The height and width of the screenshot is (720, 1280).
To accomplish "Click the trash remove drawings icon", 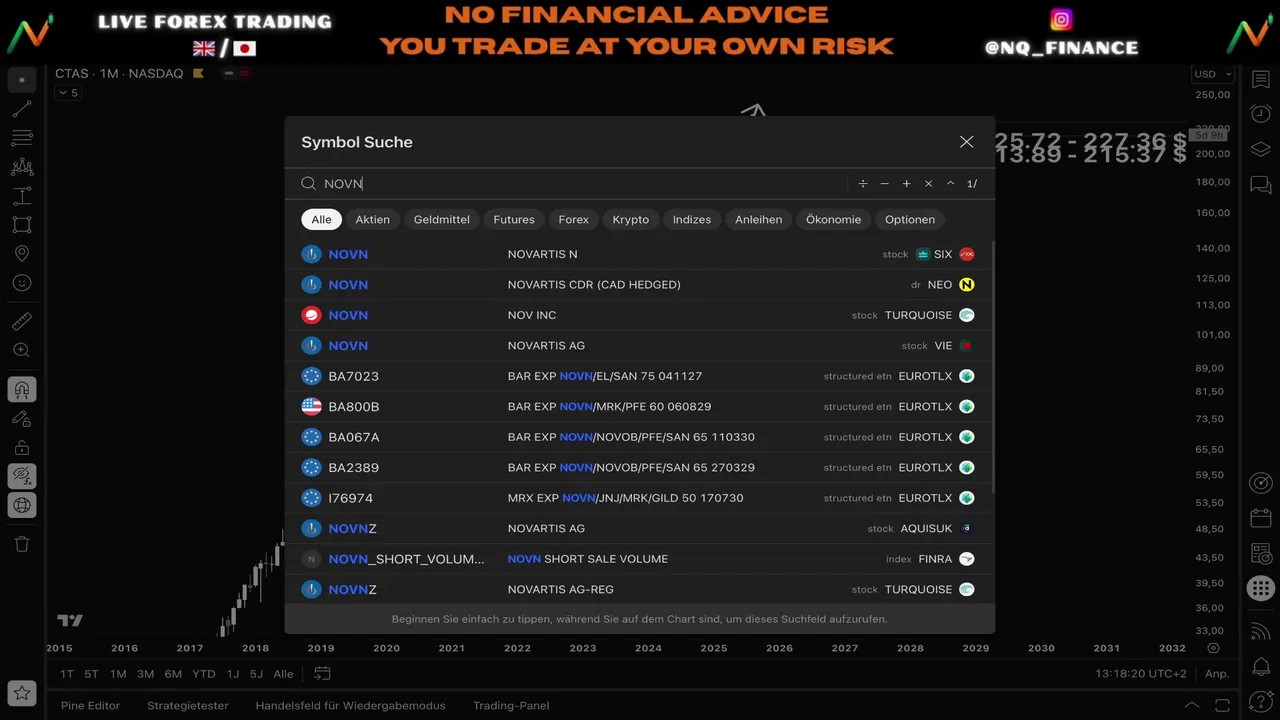I will tap(22, 544).
